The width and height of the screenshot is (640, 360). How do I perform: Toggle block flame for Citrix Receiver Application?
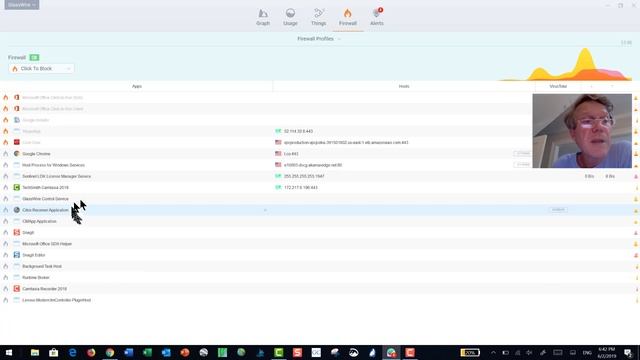6,210
